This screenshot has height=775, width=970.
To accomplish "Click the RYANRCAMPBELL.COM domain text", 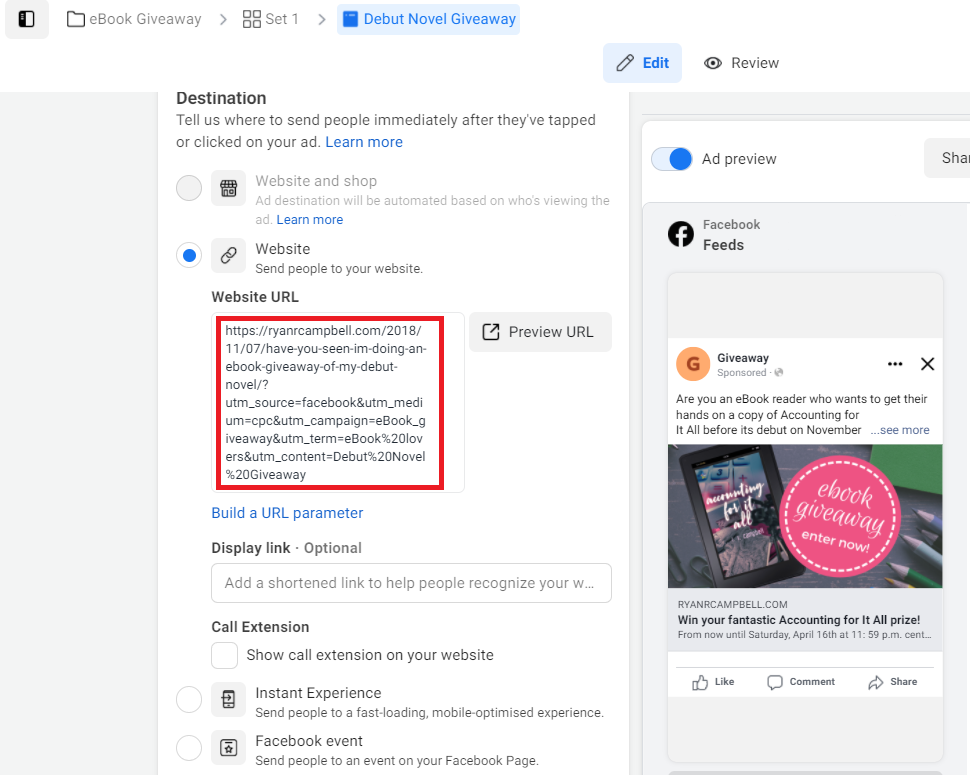I will [x=732, y=605].
